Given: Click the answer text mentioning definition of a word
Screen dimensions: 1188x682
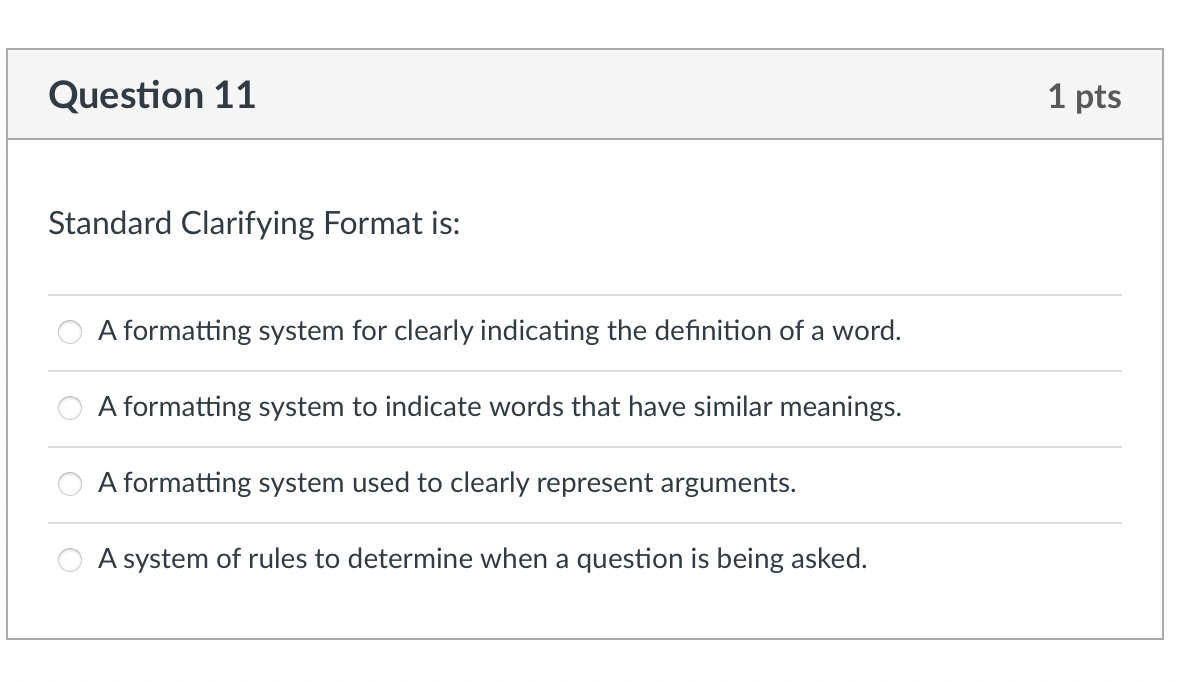Looking at the screenshot, I should pyautogui.click(x=499, y=331).
